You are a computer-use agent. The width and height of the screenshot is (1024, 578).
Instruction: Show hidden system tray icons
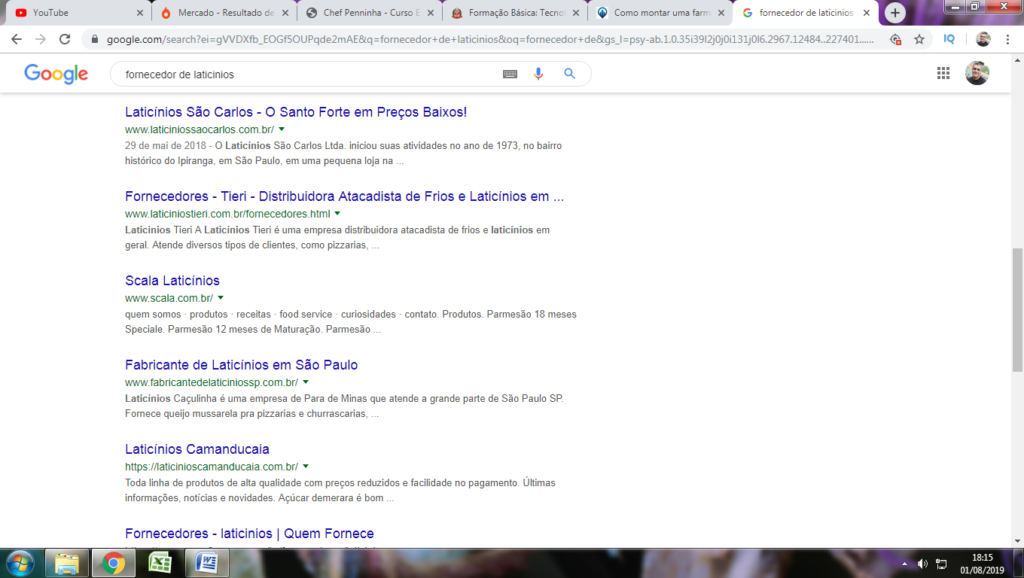pyautogui.click(x=904, y=564)
